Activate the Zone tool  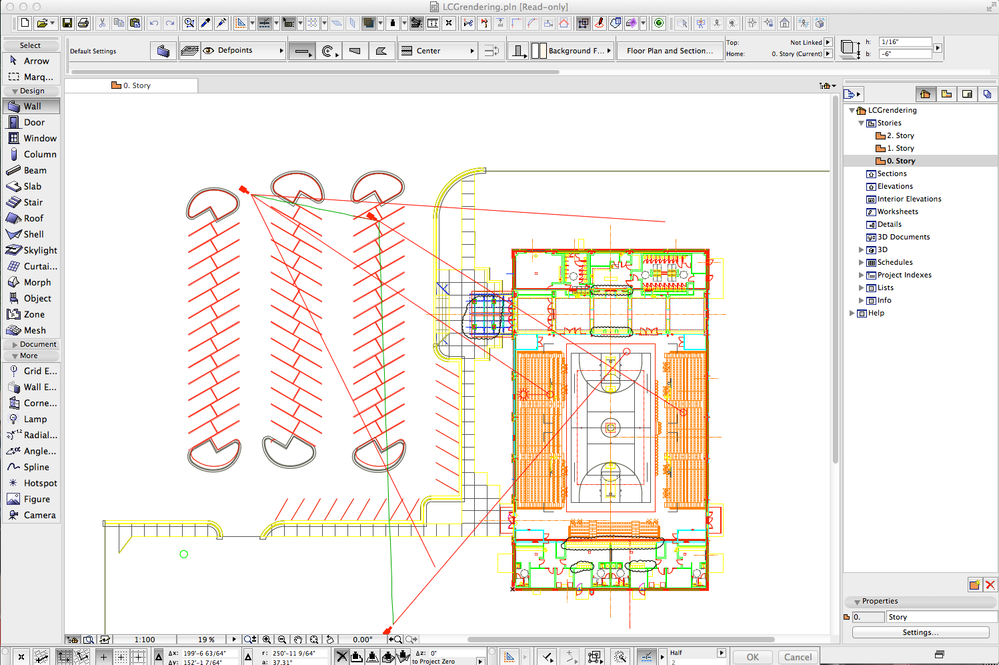(32, 314)
